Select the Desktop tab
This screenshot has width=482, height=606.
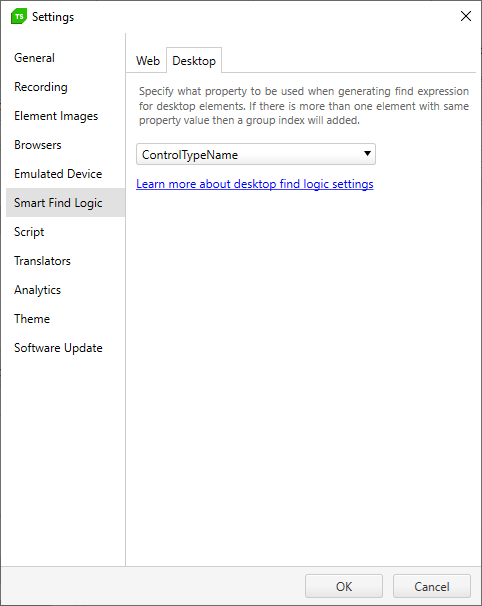click(x=194, y=61)
